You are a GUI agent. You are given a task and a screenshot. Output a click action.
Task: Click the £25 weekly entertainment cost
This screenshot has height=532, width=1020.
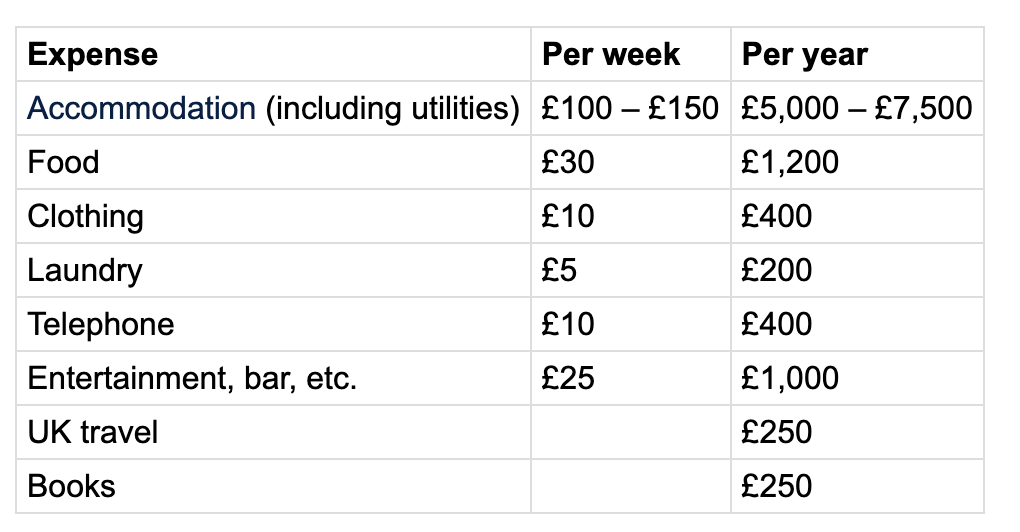click(x=568, y=378)
